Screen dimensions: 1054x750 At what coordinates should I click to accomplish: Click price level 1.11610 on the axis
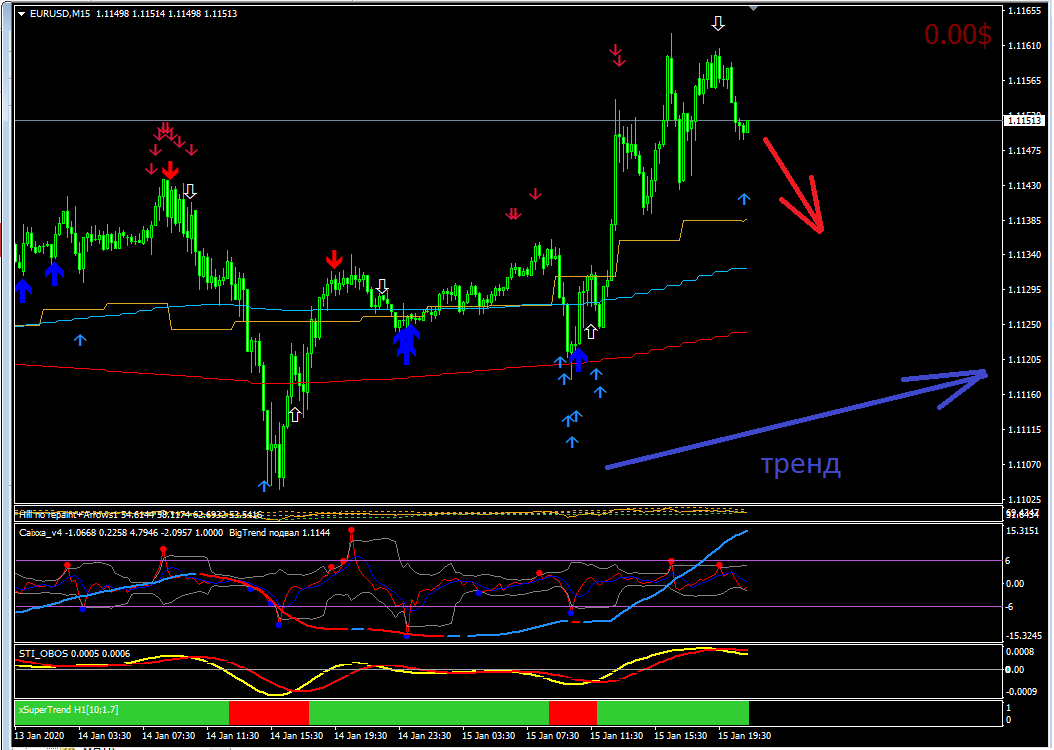click(1024, 46)
